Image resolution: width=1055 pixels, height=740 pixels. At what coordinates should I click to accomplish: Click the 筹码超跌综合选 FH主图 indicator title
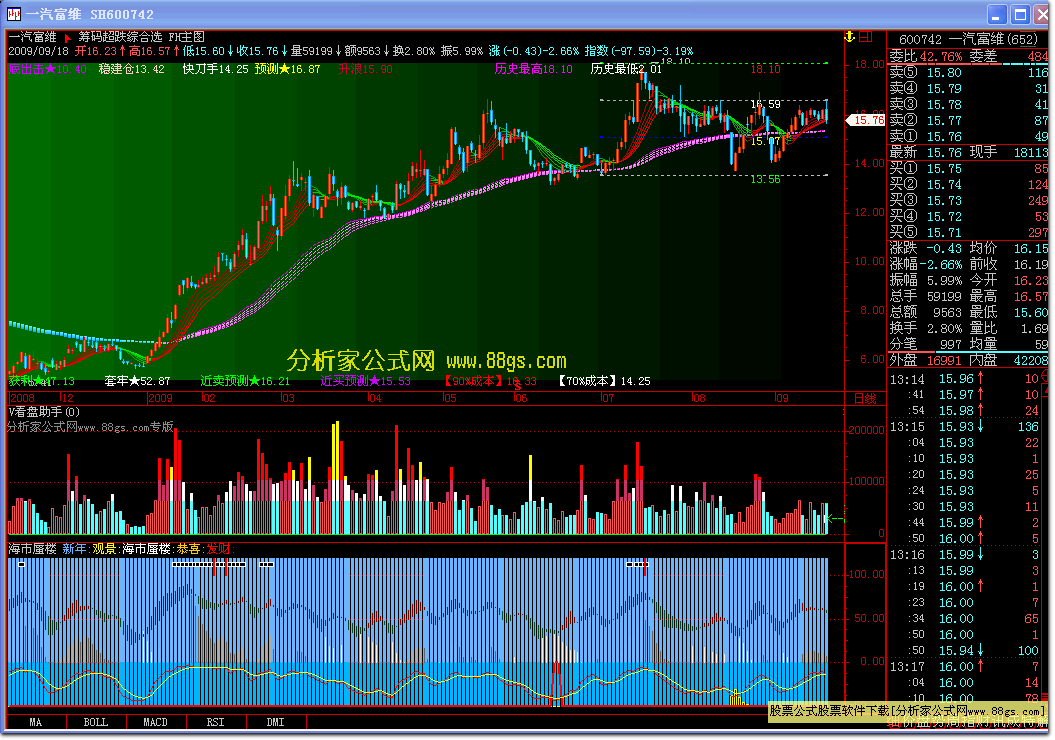pyautogui.click(x=141, y=37)
